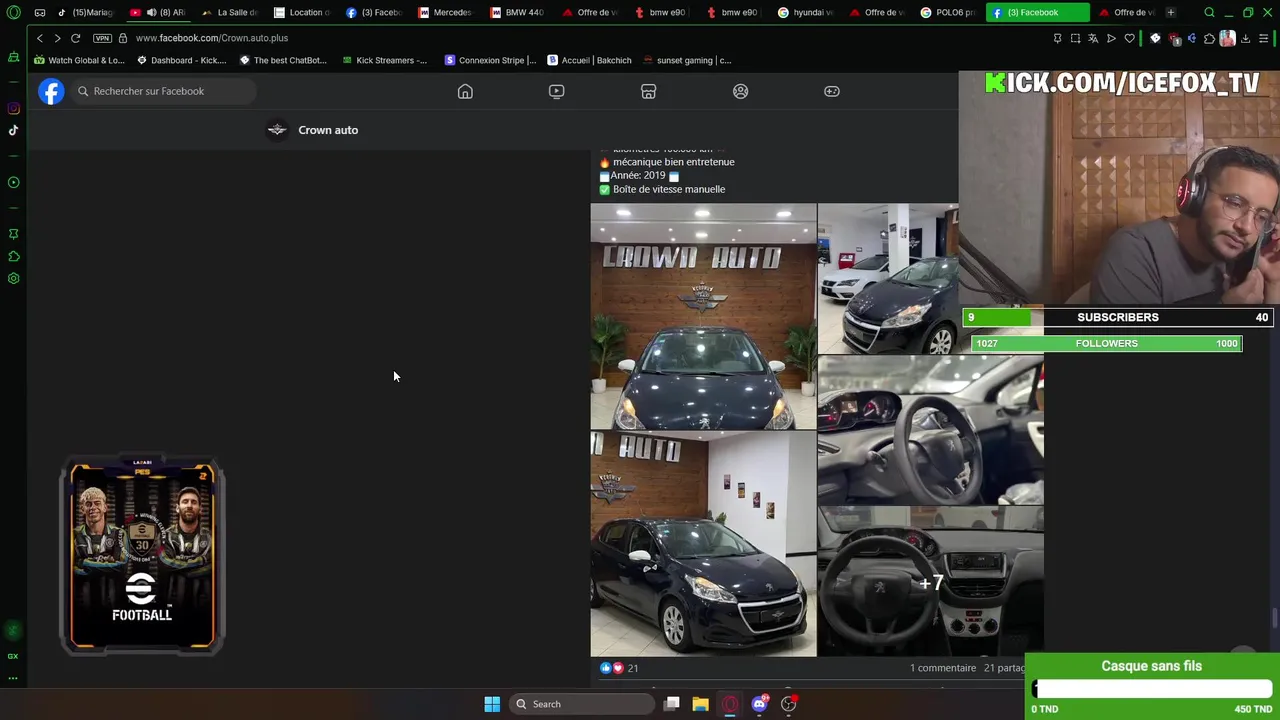This screenshot has height=720, width=1280.
Task: Toggle the VPN badge in address bar
Action: (102, 38)
